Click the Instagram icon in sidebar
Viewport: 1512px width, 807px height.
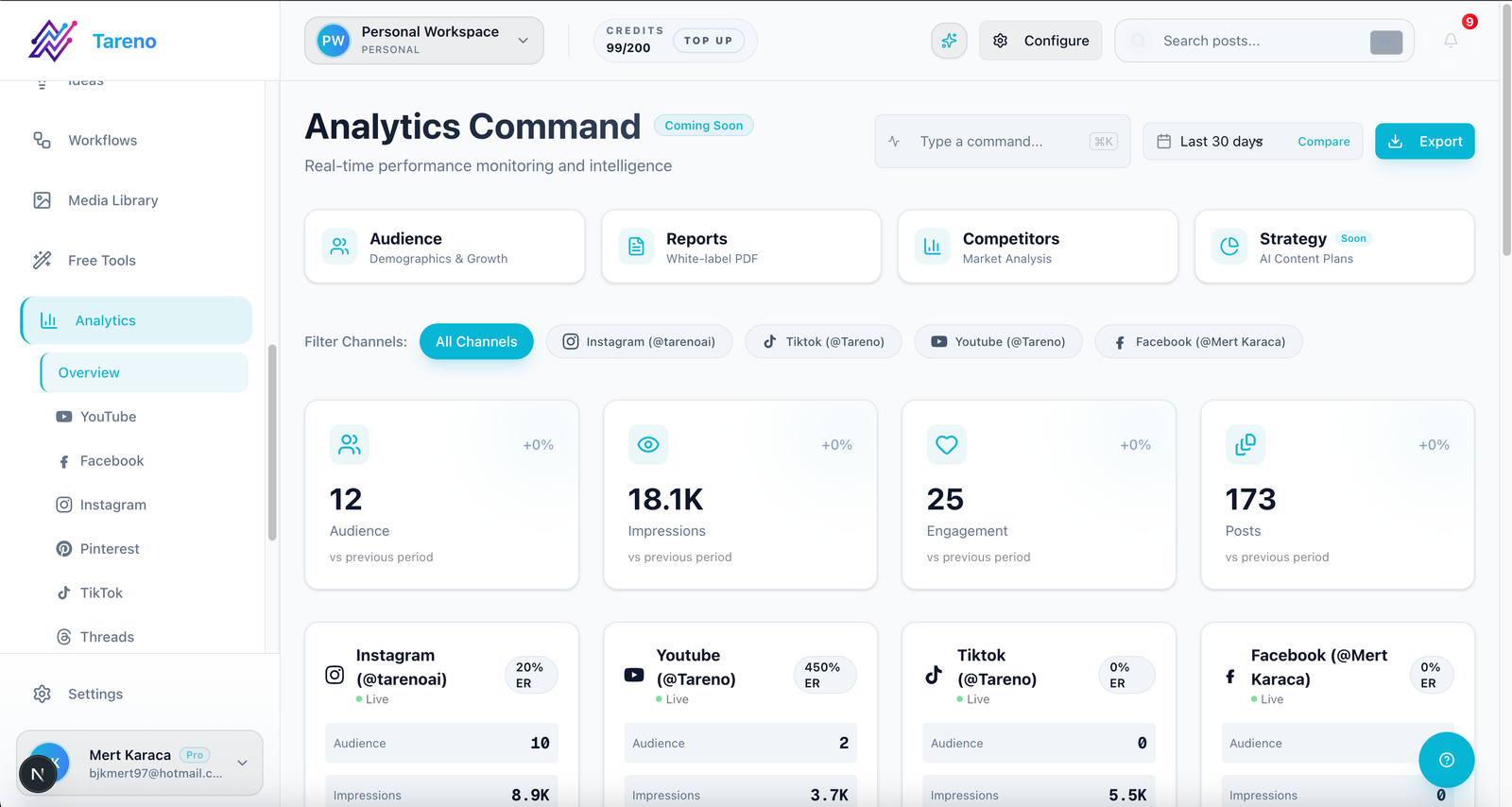tap(63, 505)
